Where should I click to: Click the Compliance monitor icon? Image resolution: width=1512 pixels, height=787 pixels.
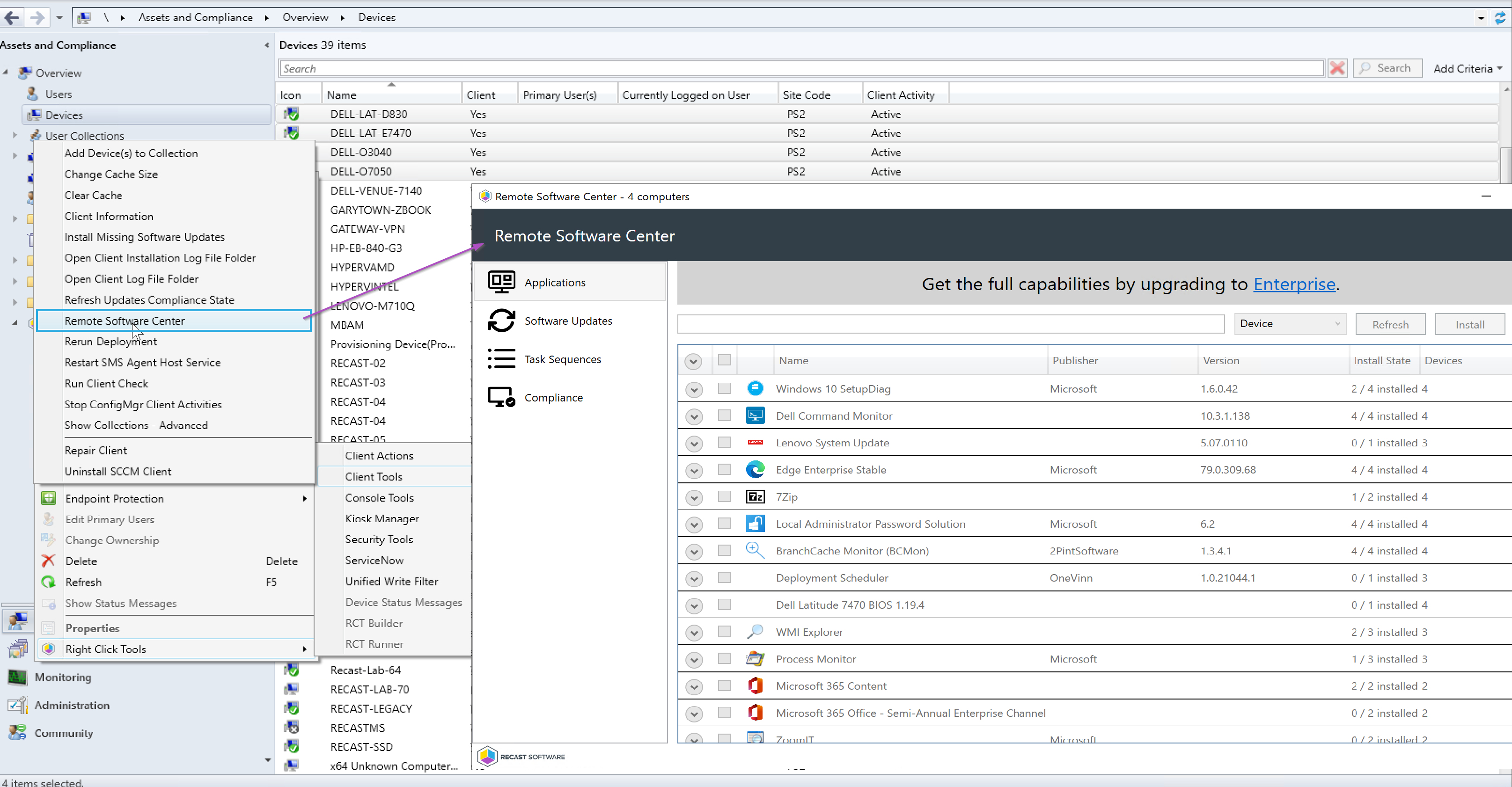pos(501,397)
